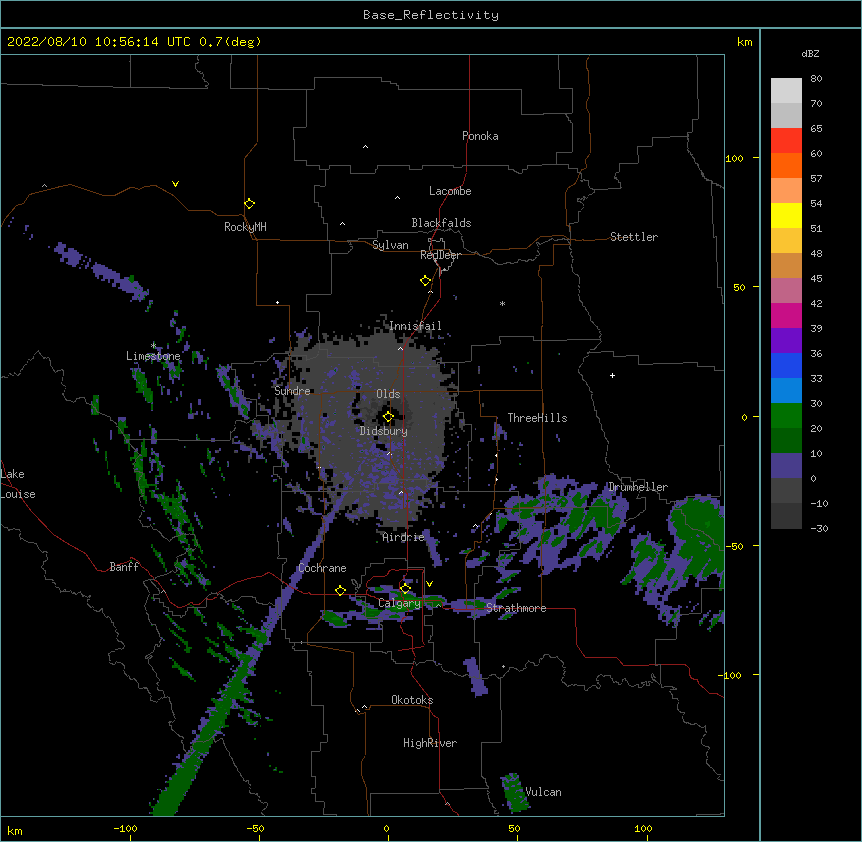This screenshot has height=842, width=862.
Task: Click the Ponoka town label
Action: click(x=480, y=136)
